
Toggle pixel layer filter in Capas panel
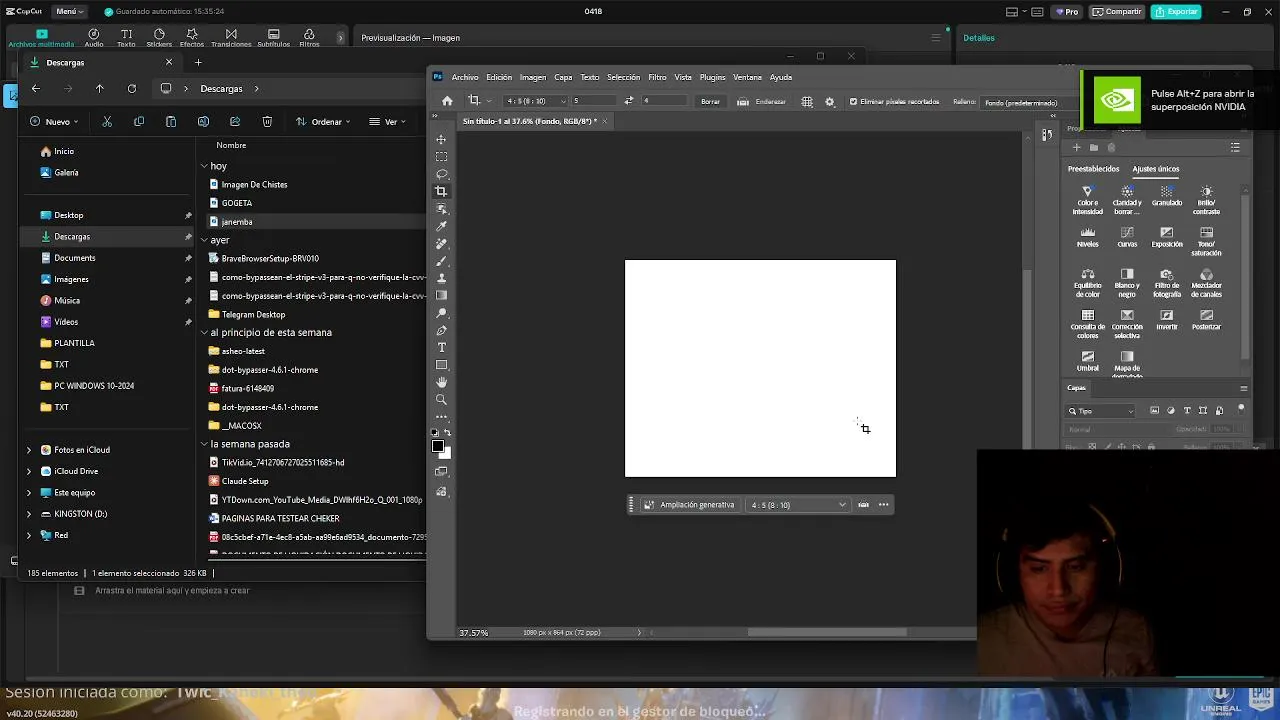1155,410
